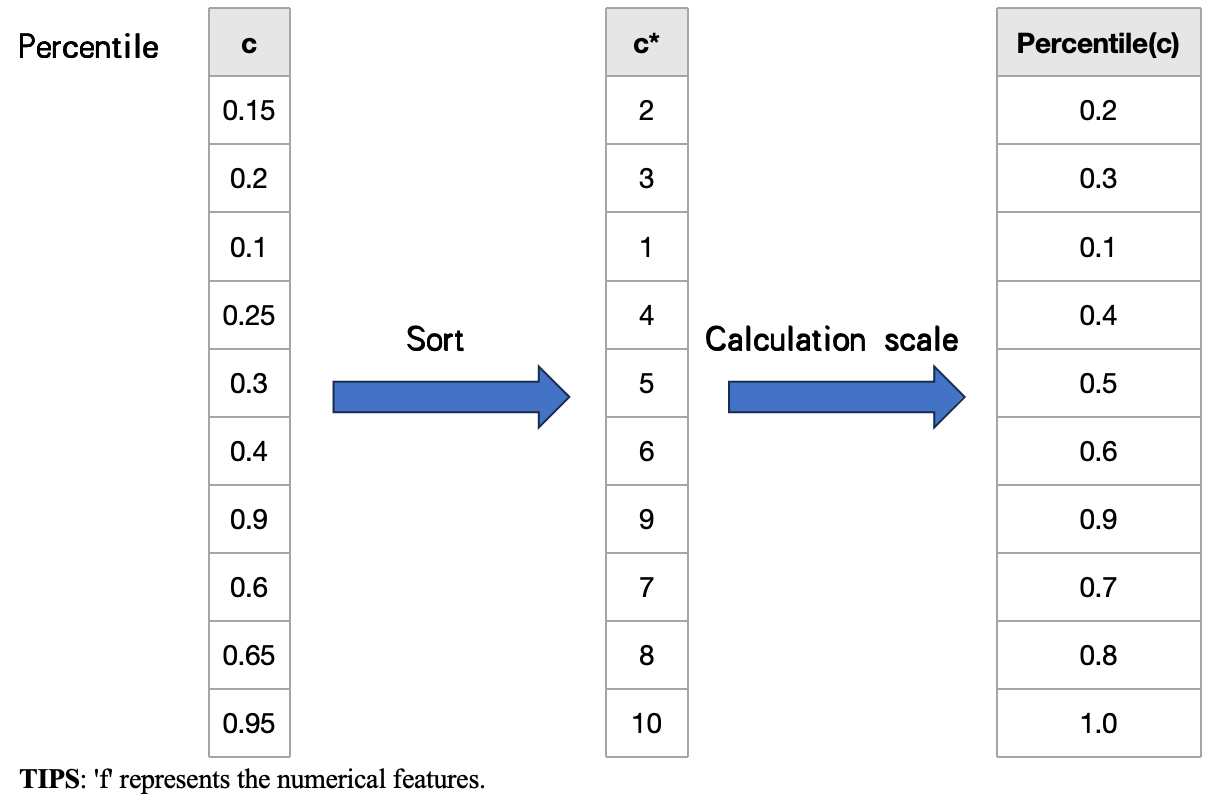The width and height of the screenshot is (1228, 800).
Task: Click the 'Calculation scale' text label
Action: [831, 340]
